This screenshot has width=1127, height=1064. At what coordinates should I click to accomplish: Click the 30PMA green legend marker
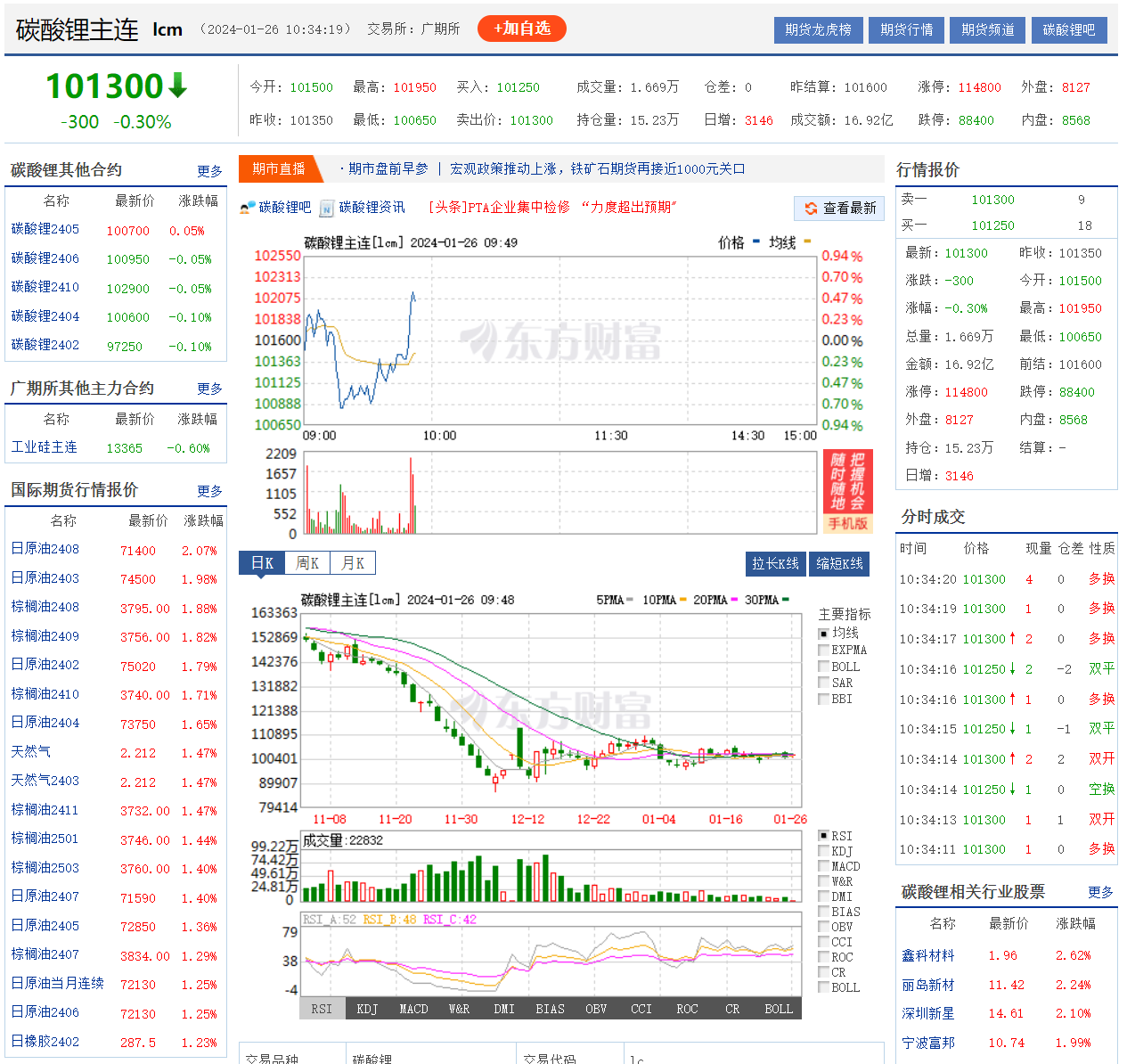[x=785, y=600]
